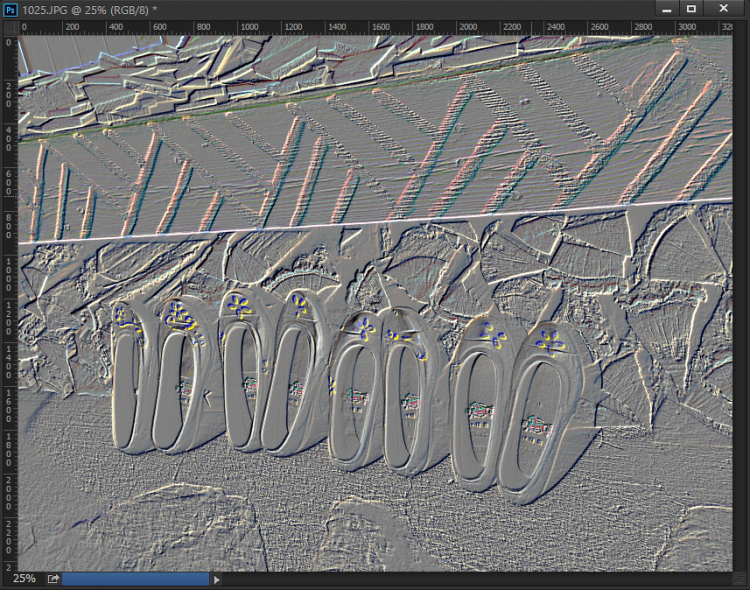Click the blue status bar info area
This screenshot has height=590, width=750.
tap(136, 578)
